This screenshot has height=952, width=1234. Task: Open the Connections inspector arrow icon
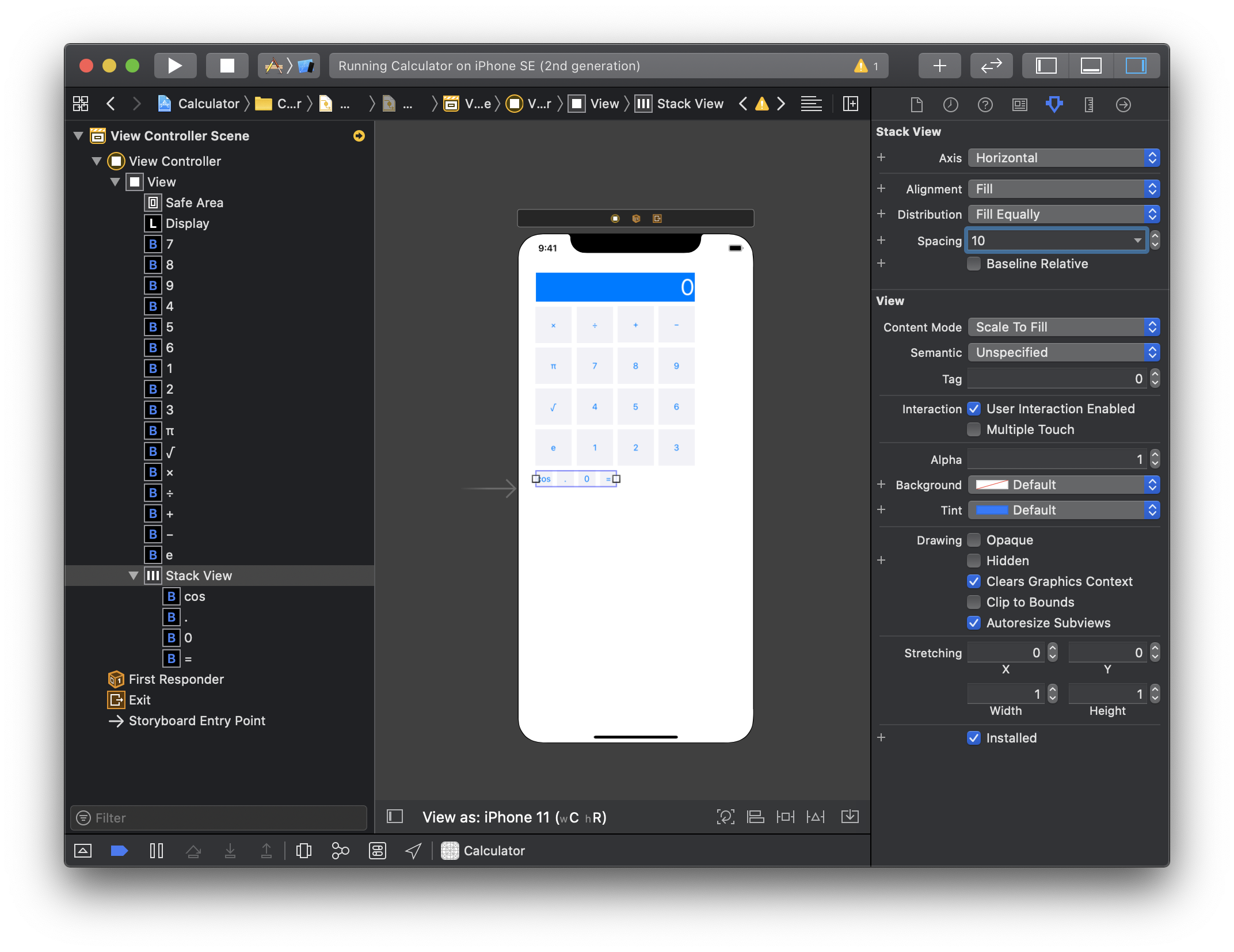click(x=1123, y=105)
